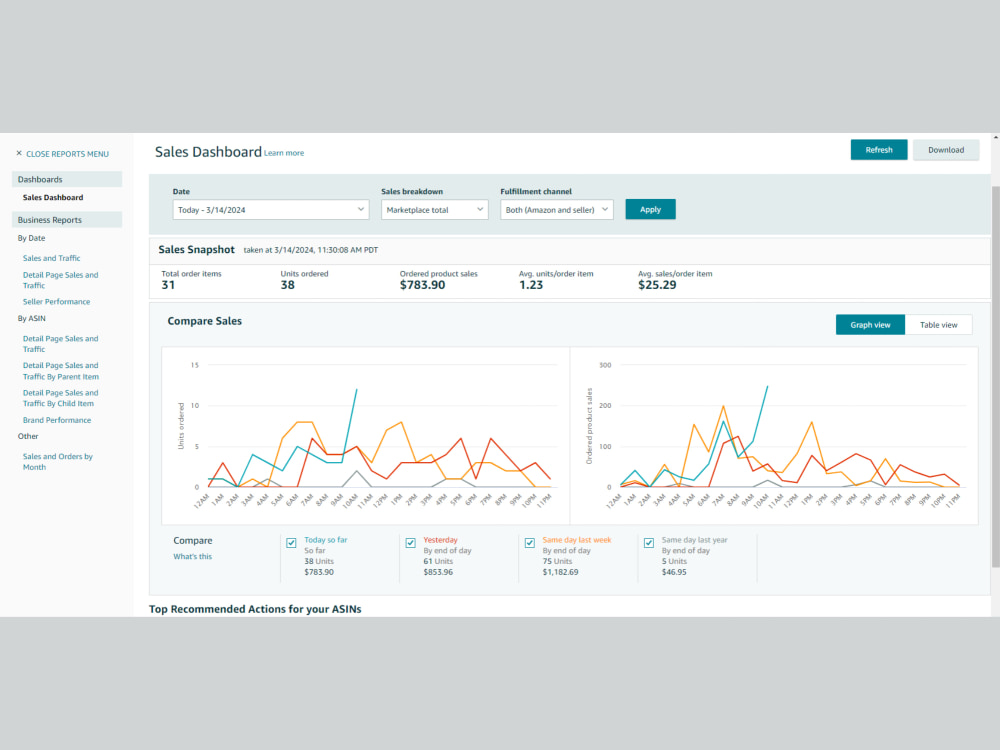Click the X icon beside Close Reports Menu

pos(19,153)
